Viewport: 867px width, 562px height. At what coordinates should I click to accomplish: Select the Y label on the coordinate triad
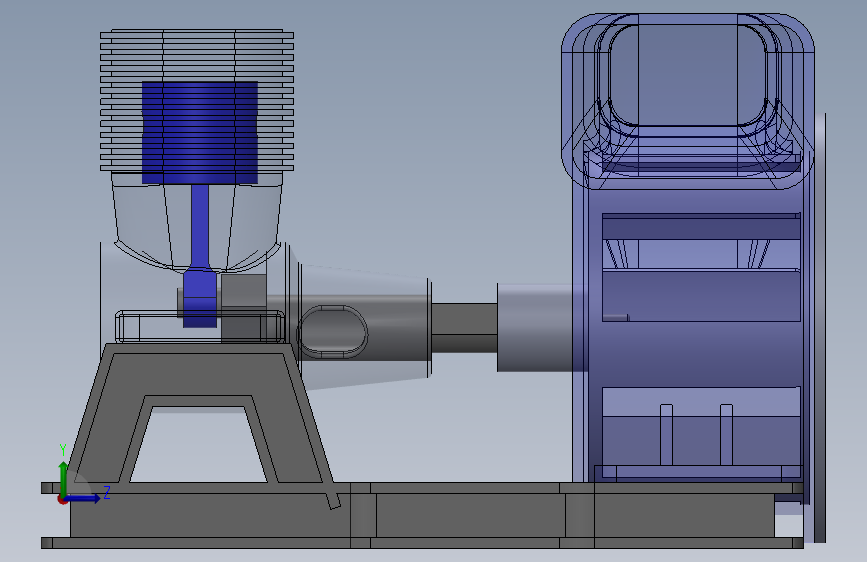[62, 450]
